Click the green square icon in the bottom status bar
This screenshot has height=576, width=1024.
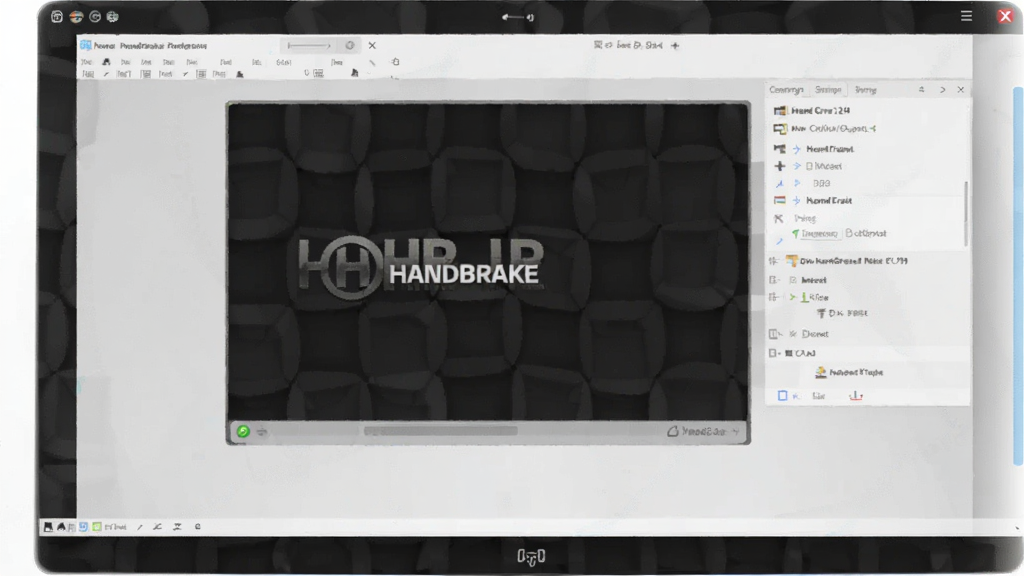pos(97,526)
